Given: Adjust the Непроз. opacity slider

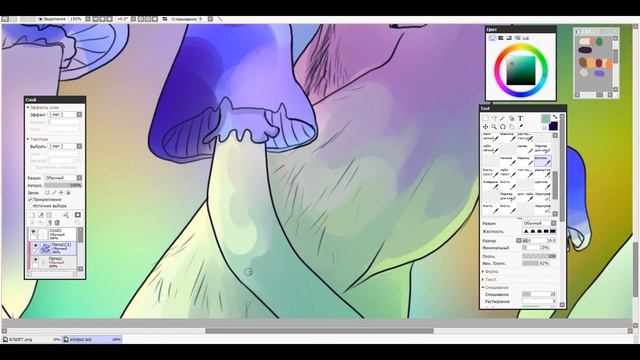Looking at the screenshot, I should pos(63,185).
